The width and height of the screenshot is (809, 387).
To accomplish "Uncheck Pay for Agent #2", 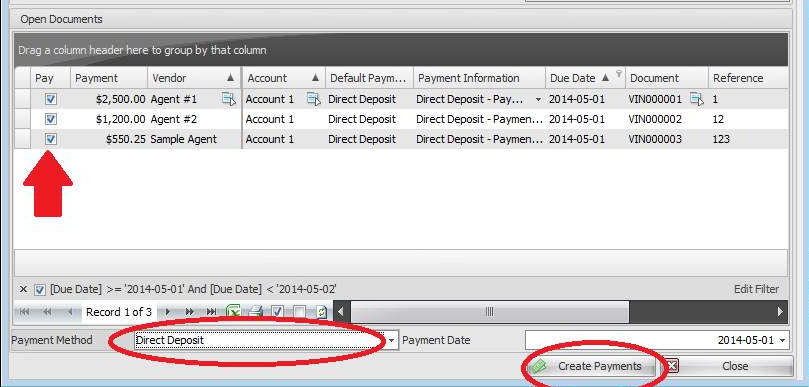I will (51, 119).
